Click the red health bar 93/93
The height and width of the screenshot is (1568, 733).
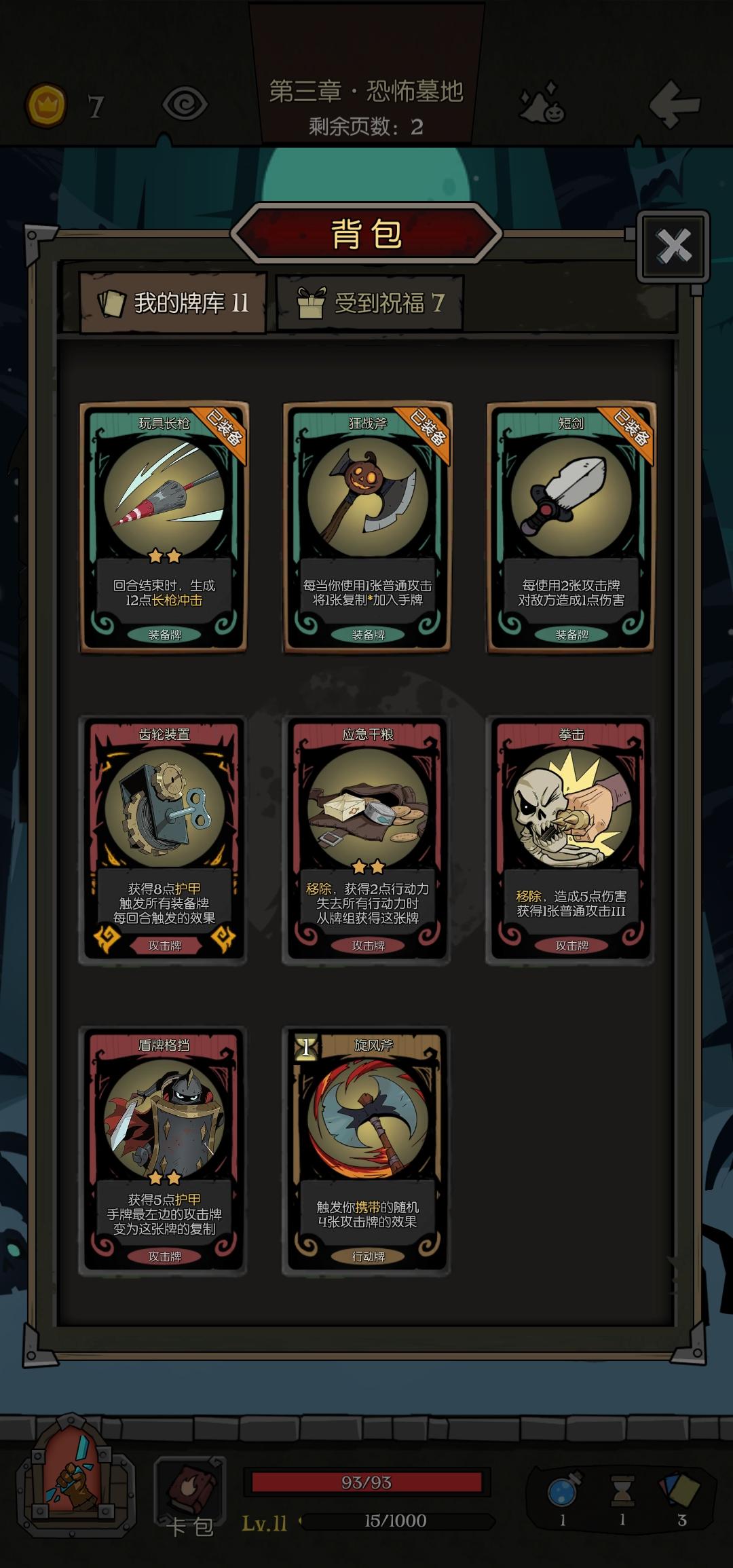(x=366, y=1482)
